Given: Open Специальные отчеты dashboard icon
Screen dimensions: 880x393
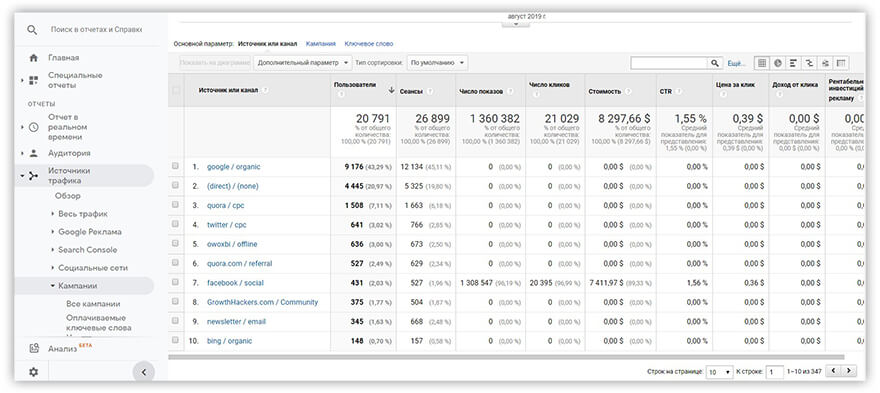Looking at the screenshot, I should coord(34,80).
